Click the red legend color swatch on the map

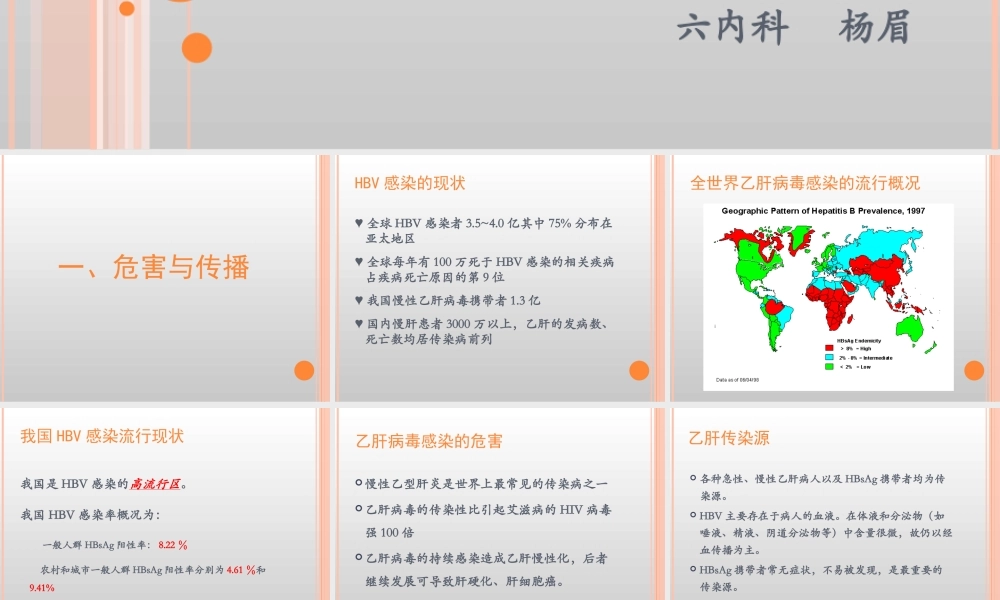pos(829,348)
